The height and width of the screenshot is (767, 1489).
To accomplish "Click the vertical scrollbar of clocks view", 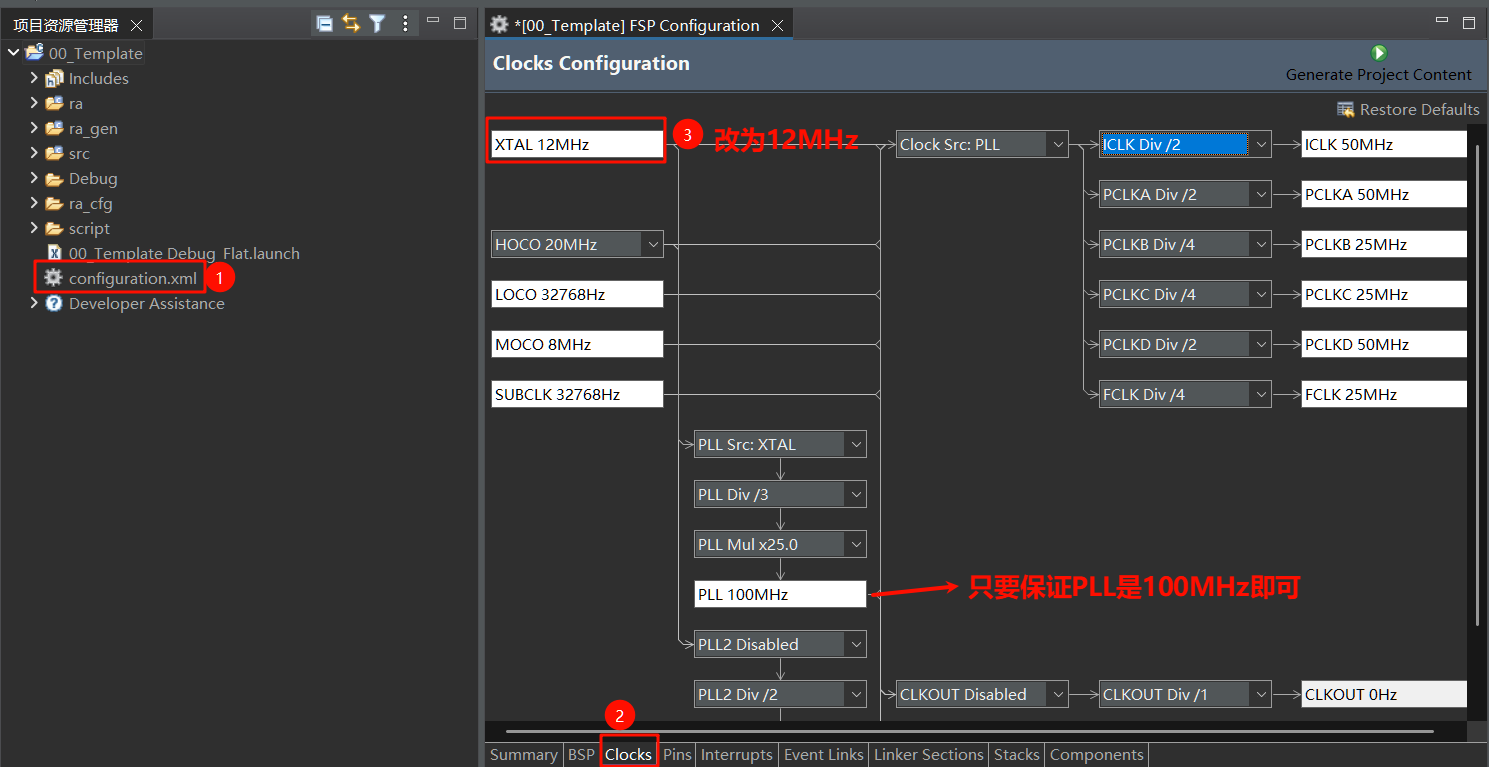I will tap(1477, 385).
